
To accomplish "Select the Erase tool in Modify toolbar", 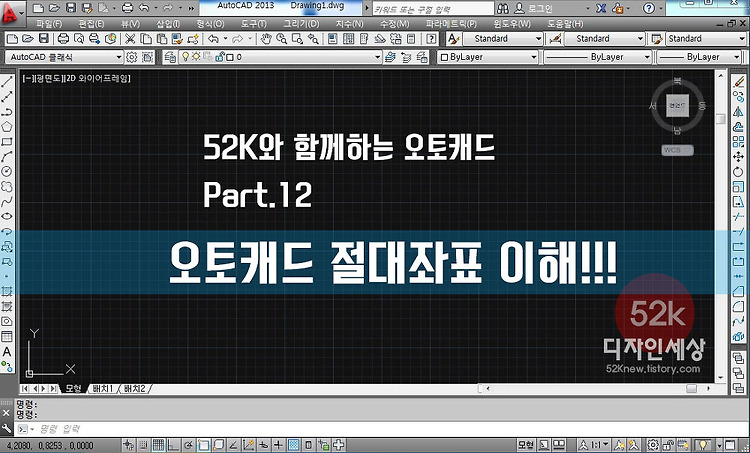I will point(739,82).
